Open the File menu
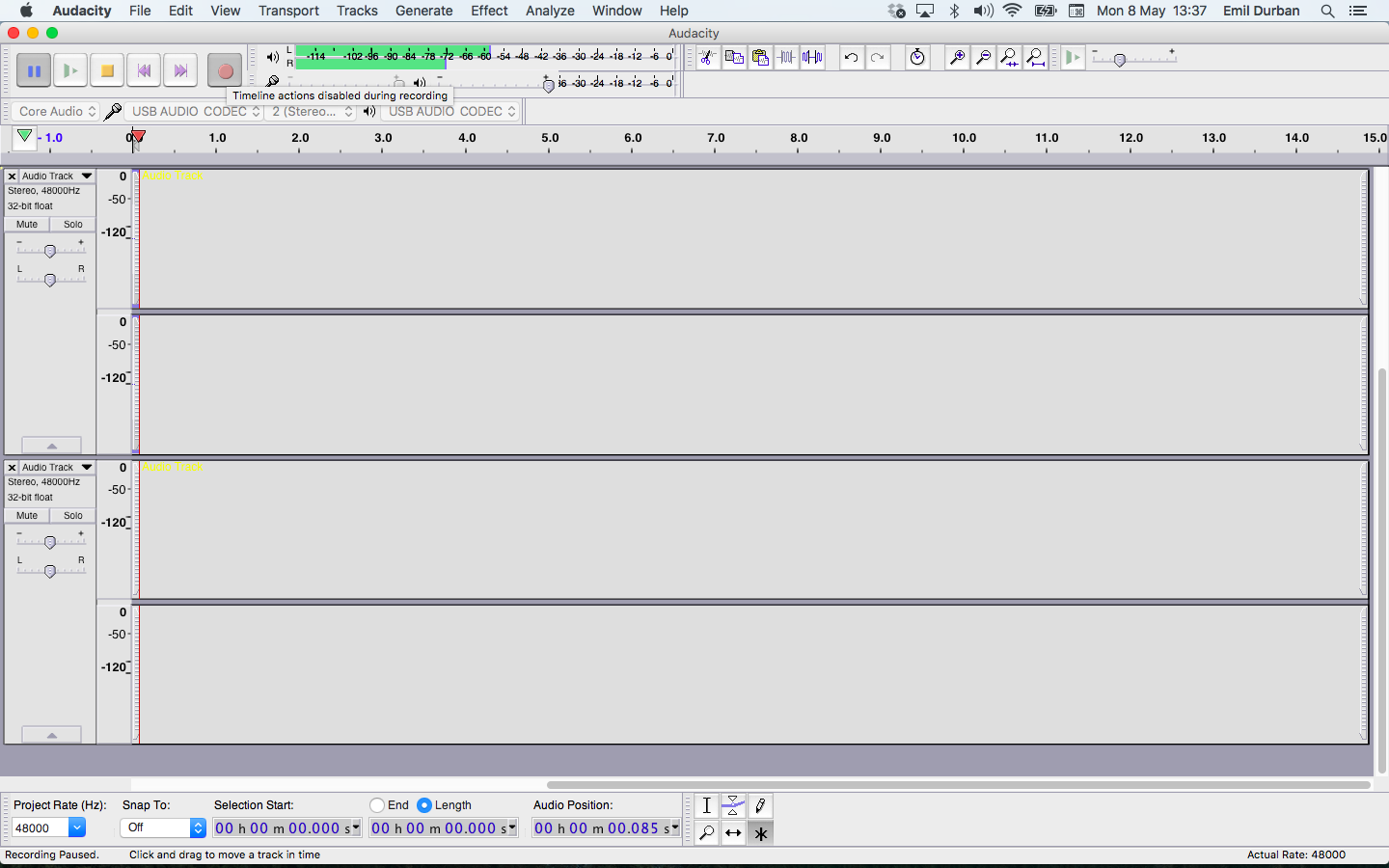Screen dimensions: 1389x868 (x=140, y=11)
